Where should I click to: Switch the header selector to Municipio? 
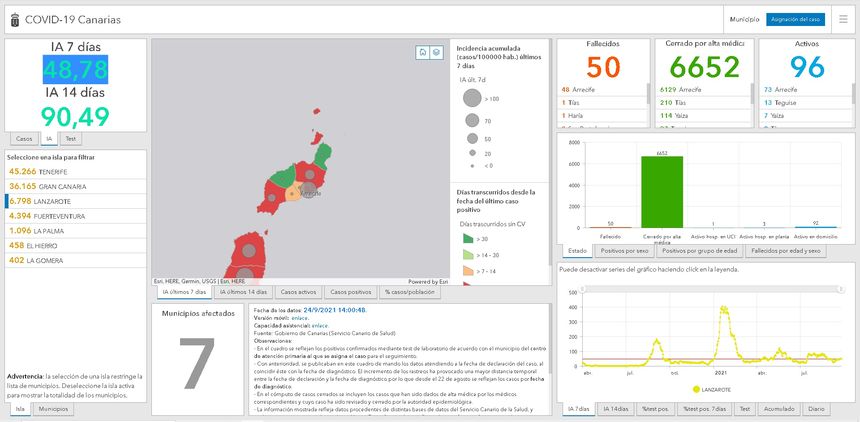[745, 19]
